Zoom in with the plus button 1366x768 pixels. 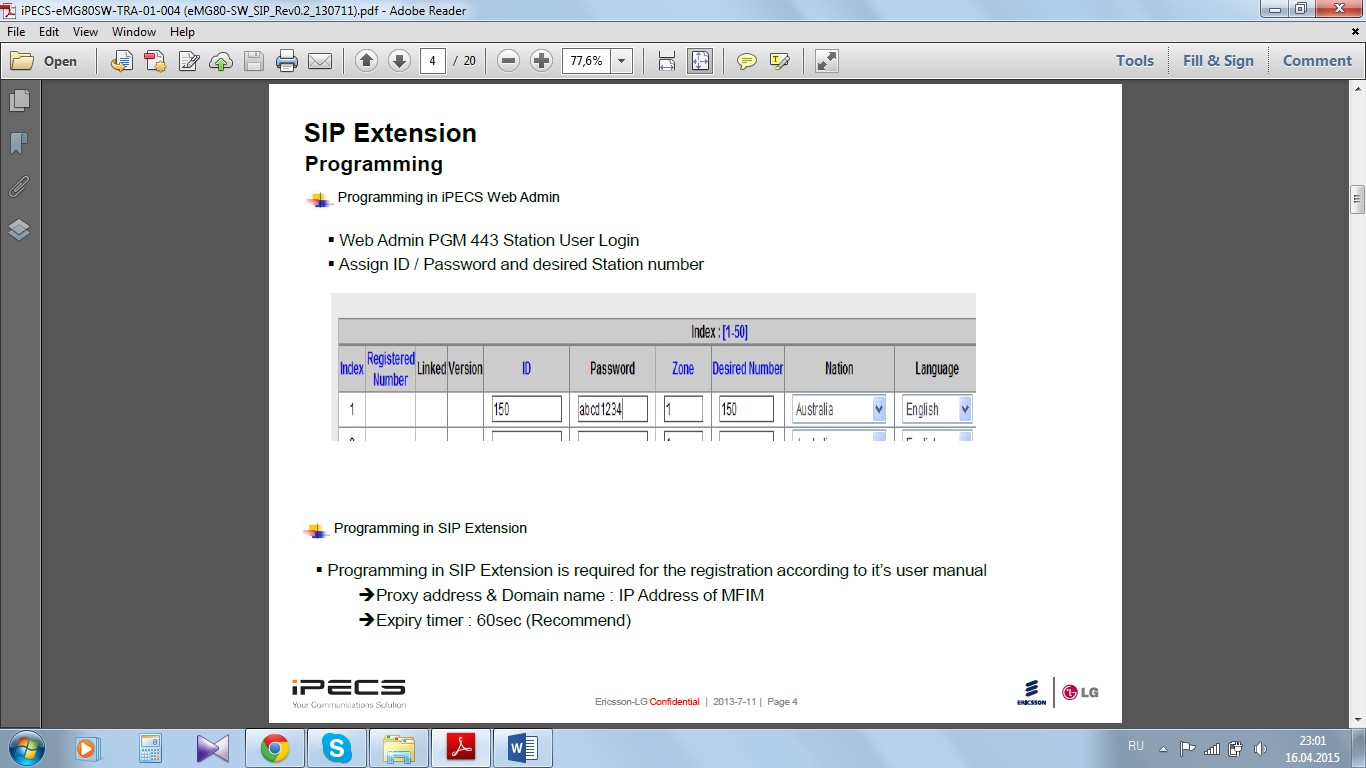coord(541,61)
